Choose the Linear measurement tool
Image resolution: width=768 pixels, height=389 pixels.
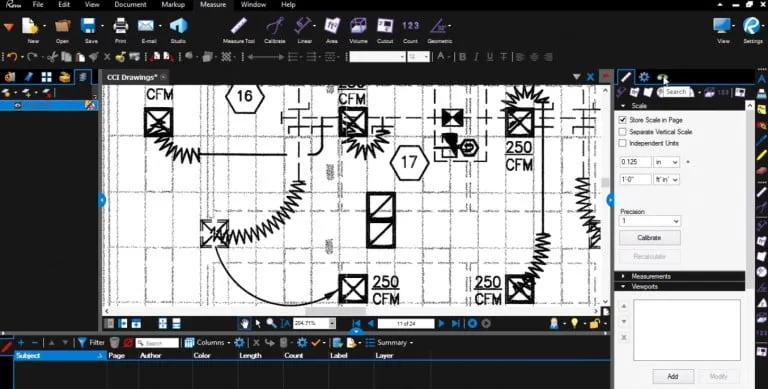(304, 29)
